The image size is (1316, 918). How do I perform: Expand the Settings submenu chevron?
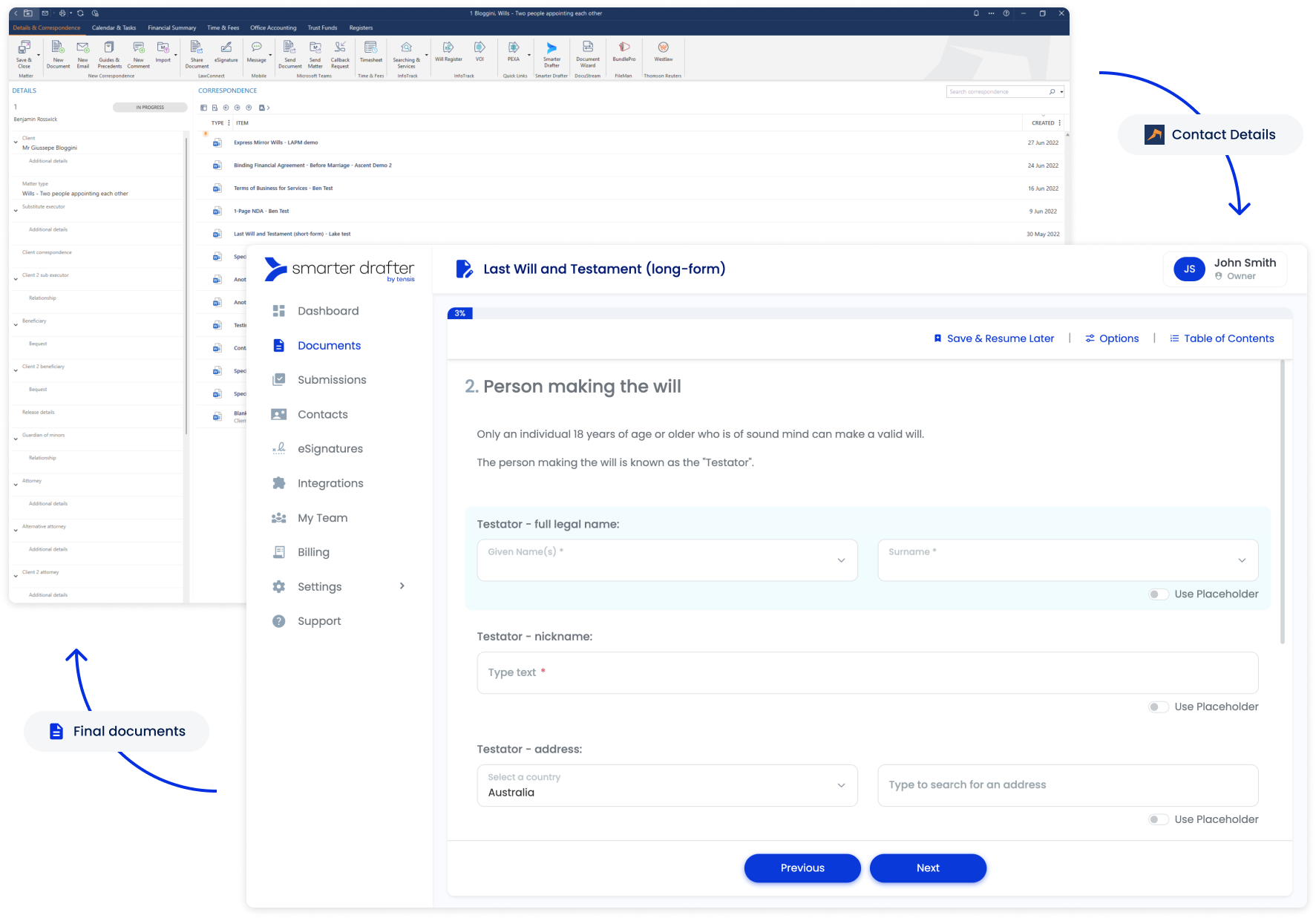click(x=402, y=586)
